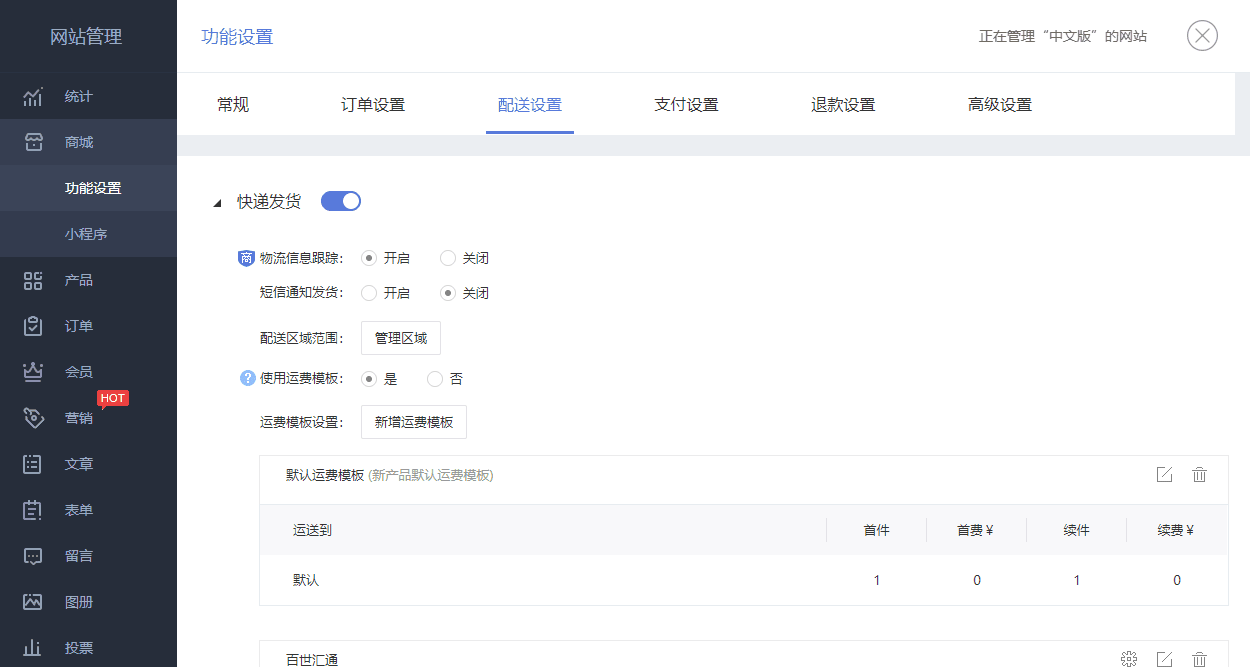Image resolution: width=1250 pixels, height=667 pixels.
Task: Select 开启 for 短信通知发货
Action: point(369,293)
